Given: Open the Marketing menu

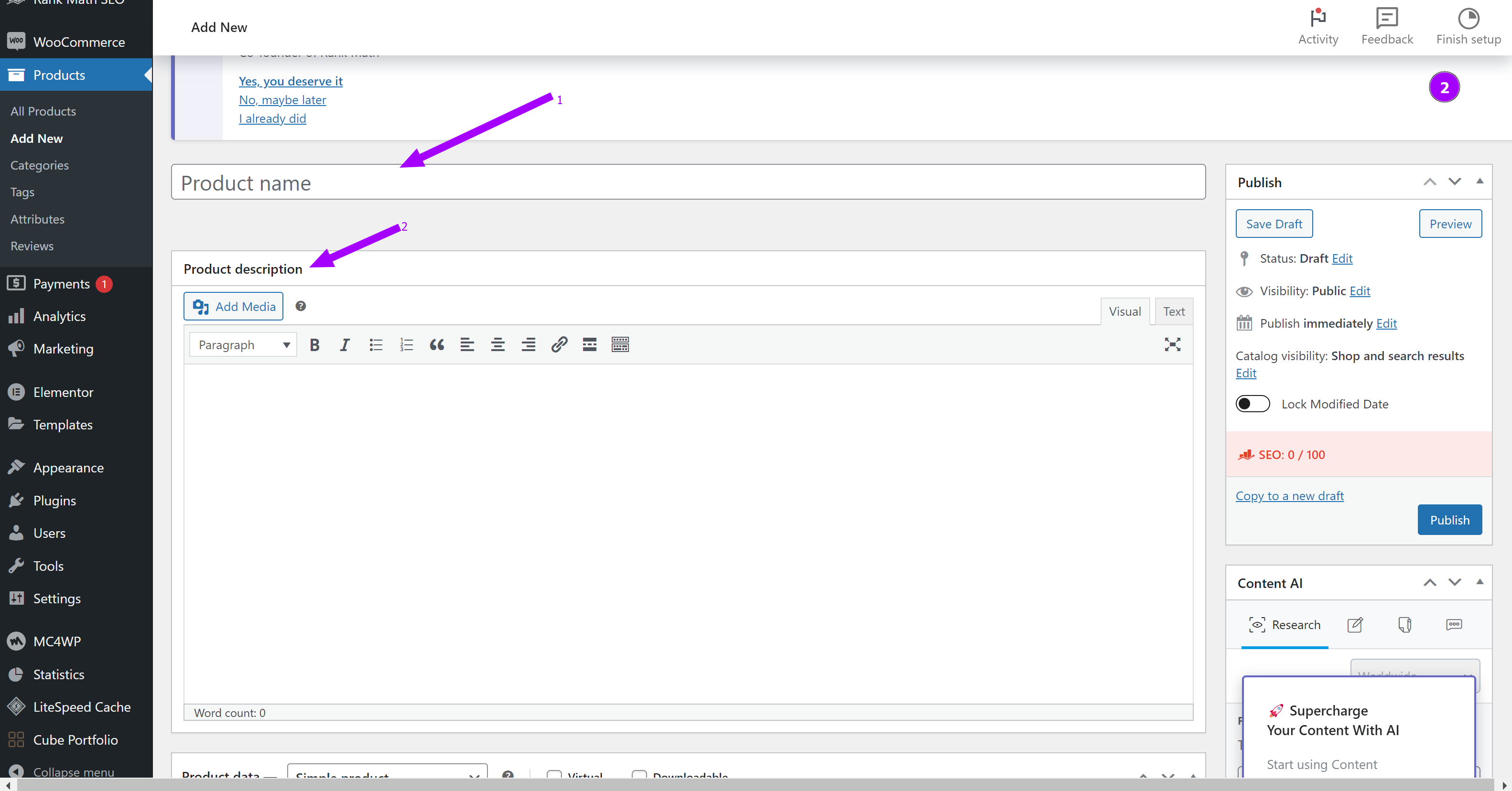Looking at the screenshot, I should click(76, 349).
